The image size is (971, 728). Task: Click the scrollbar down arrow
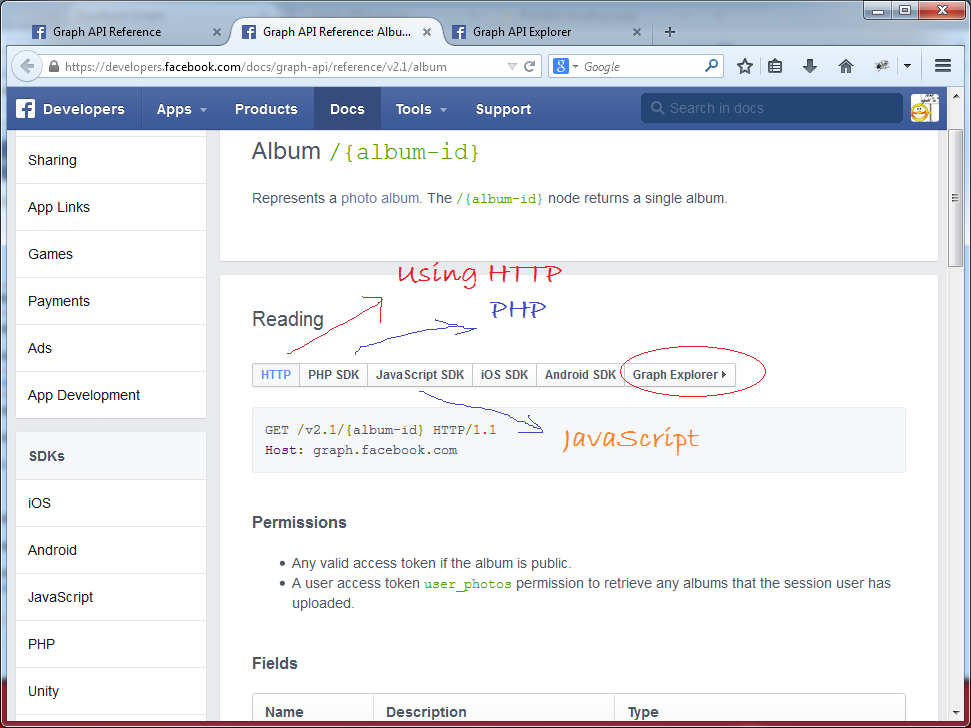[955, 713]
